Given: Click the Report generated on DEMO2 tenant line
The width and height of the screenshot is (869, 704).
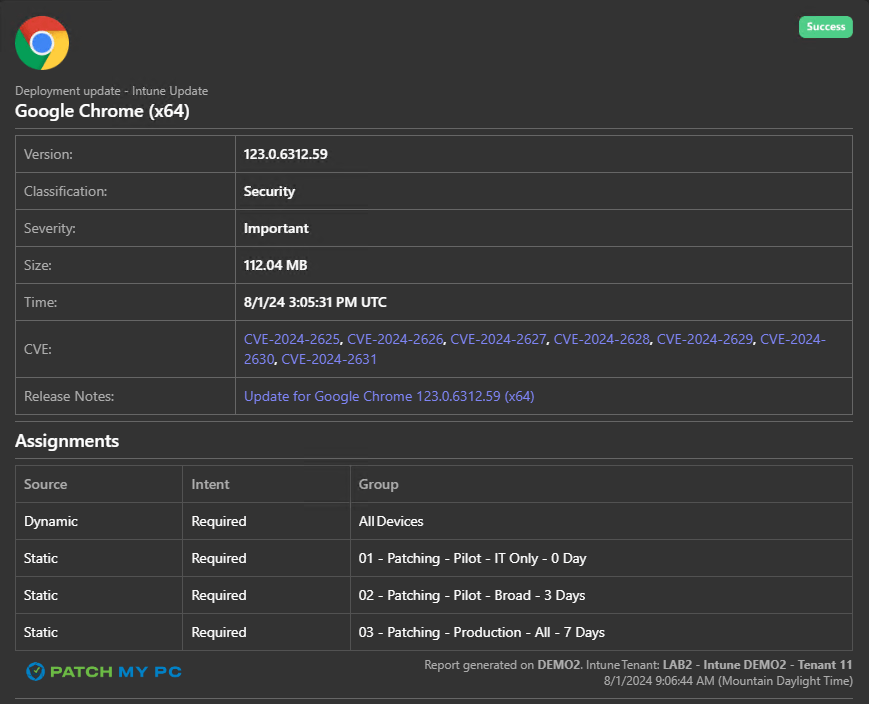Looking at the screenshot, I should 638,665.
